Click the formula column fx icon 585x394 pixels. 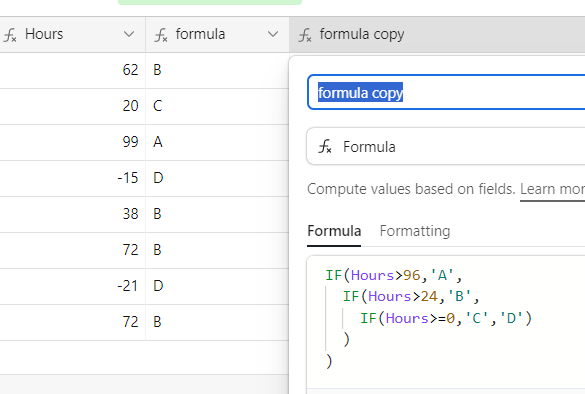coord(161,35)
